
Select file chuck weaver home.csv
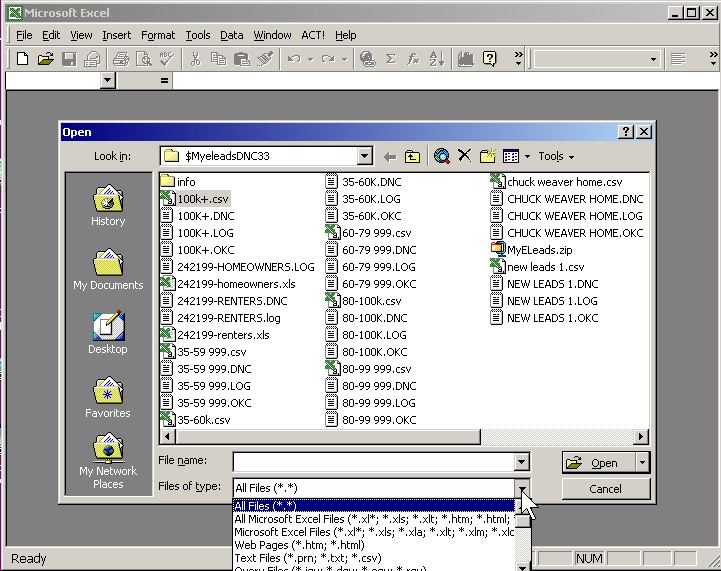556,182
